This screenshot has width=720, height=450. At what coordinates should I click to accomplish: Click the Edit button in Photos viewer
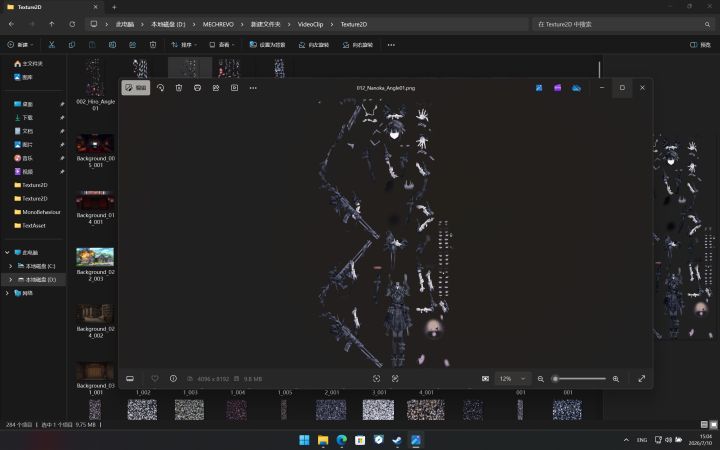click(x=135, y=88)
